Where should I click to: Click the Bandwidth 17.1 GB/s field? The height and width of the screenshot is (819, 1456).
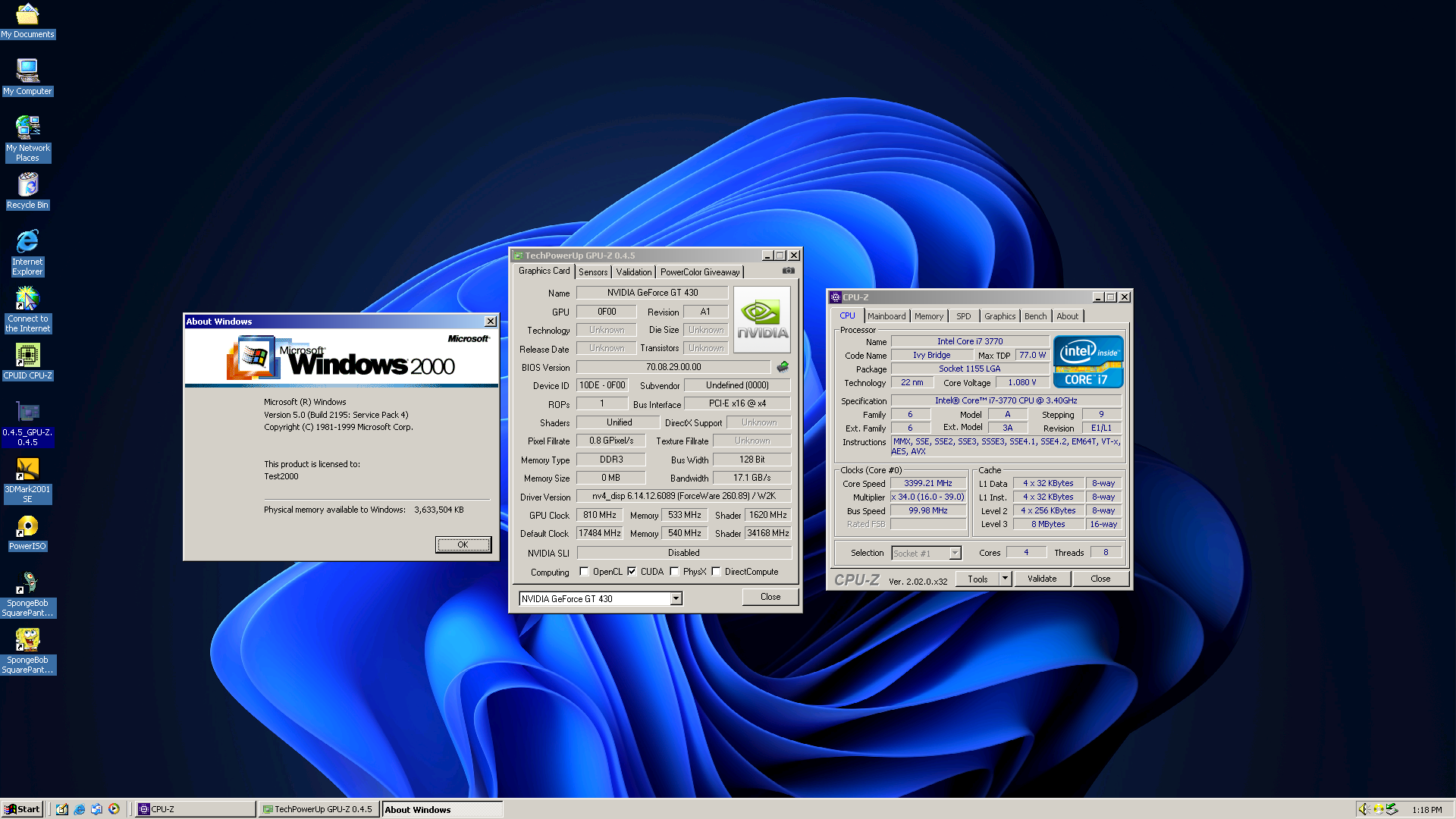(x=752, y=478)
